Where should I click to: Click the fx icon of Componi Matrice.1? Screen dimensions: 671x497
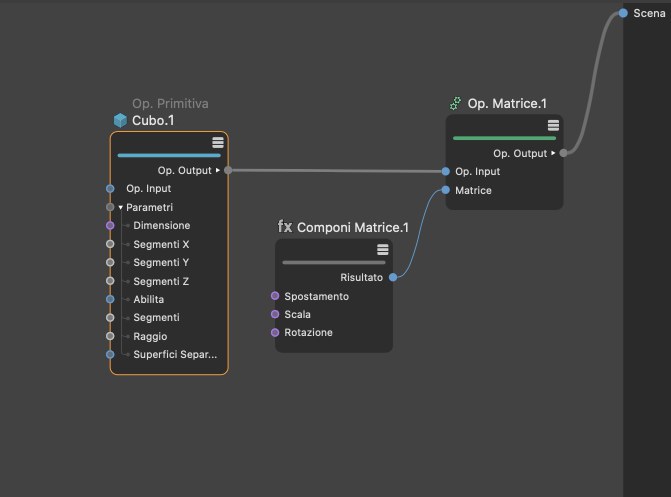(285, 226)
